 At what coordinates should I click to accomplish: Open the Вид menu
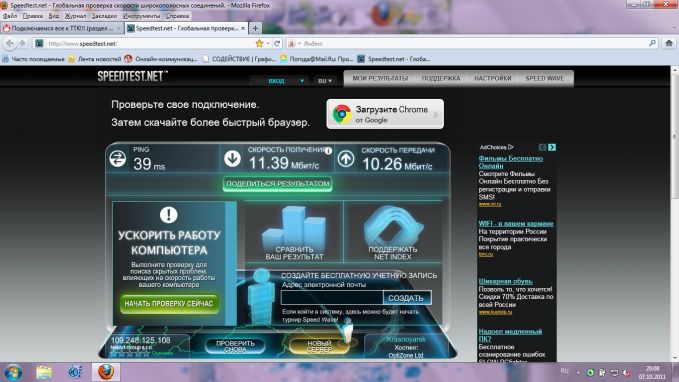[54, 16]
